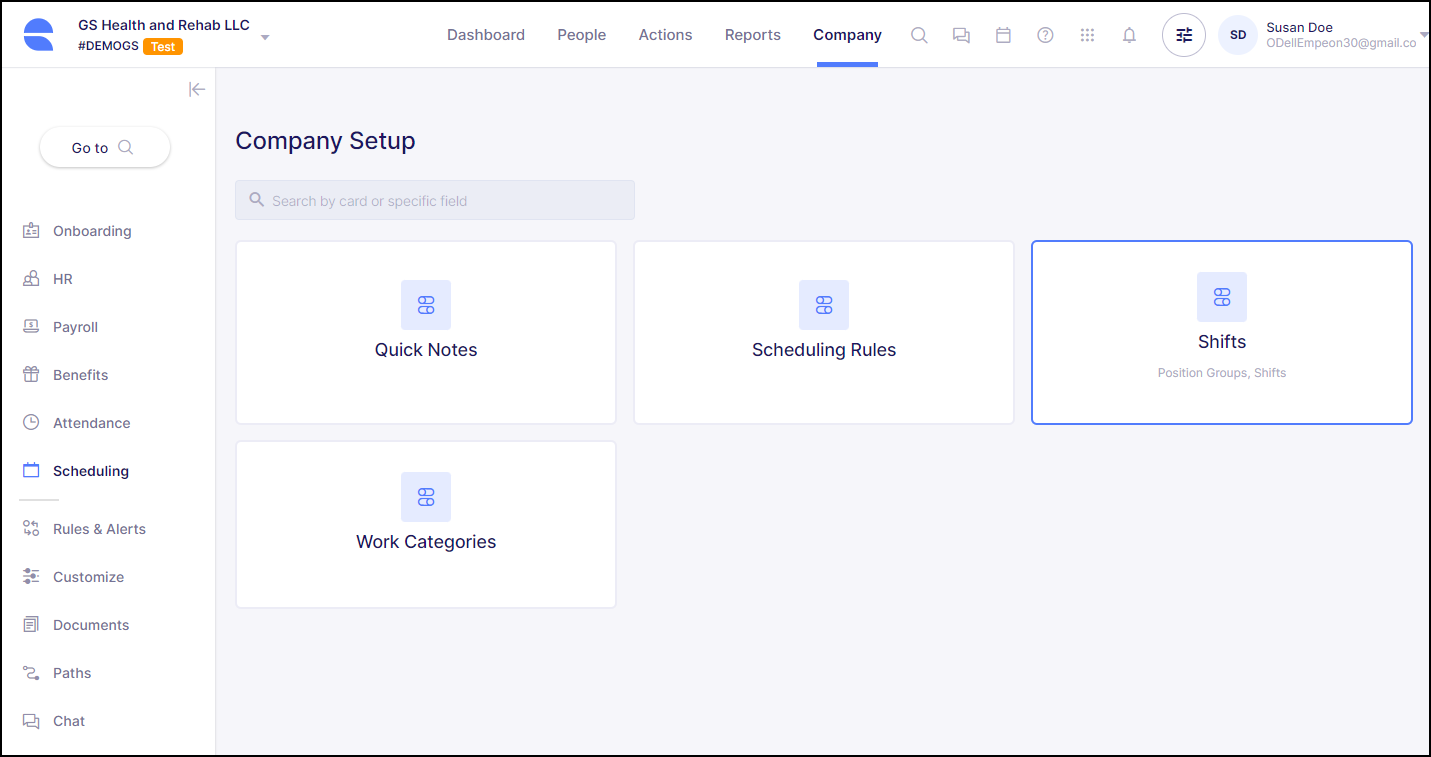Screen dimensions: 1431x757
Task: Open the calendar icon in top bar
Action: pyautogui.click(x=1003, y=35)
